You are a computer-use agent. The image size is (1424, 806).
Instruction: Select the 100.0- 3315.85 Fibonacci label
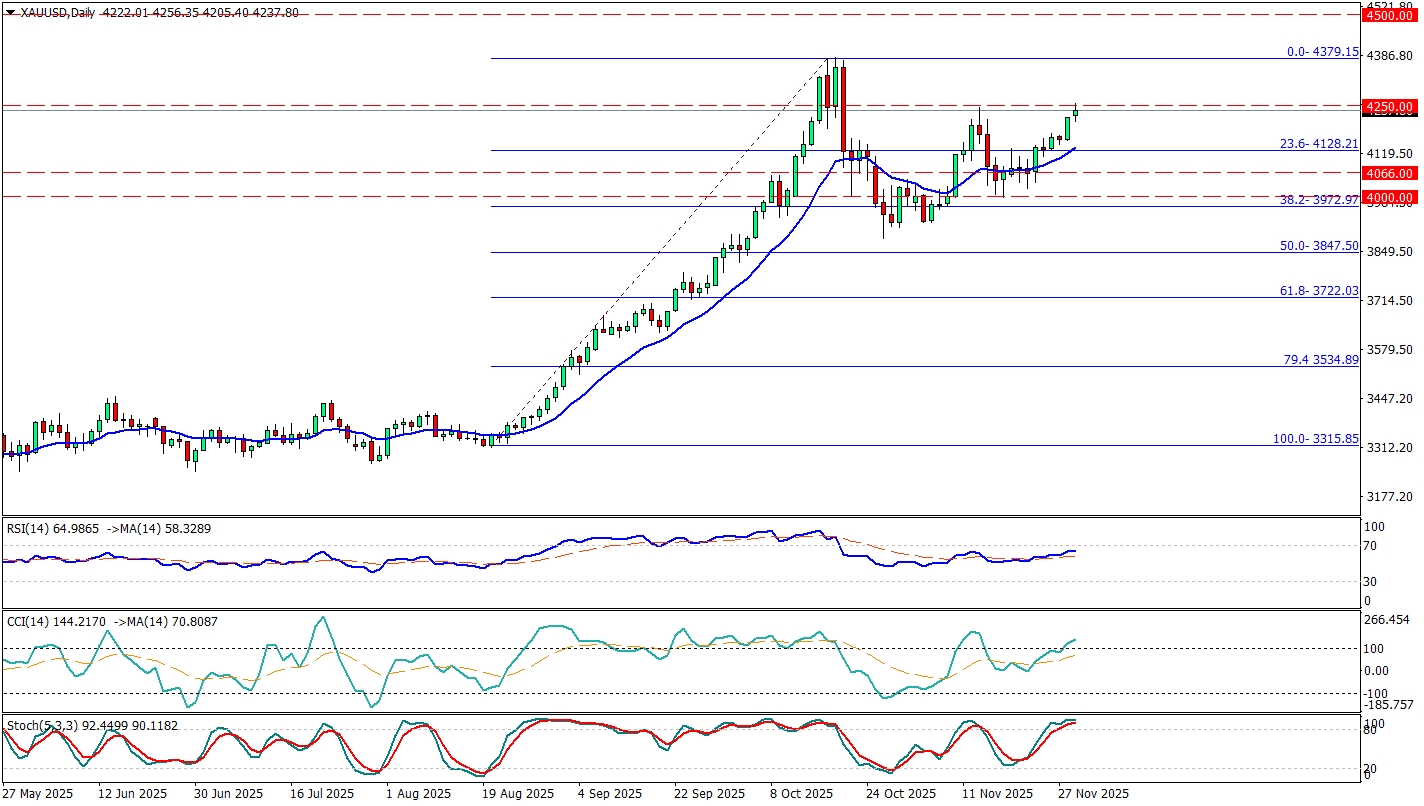coord(1314,439)
